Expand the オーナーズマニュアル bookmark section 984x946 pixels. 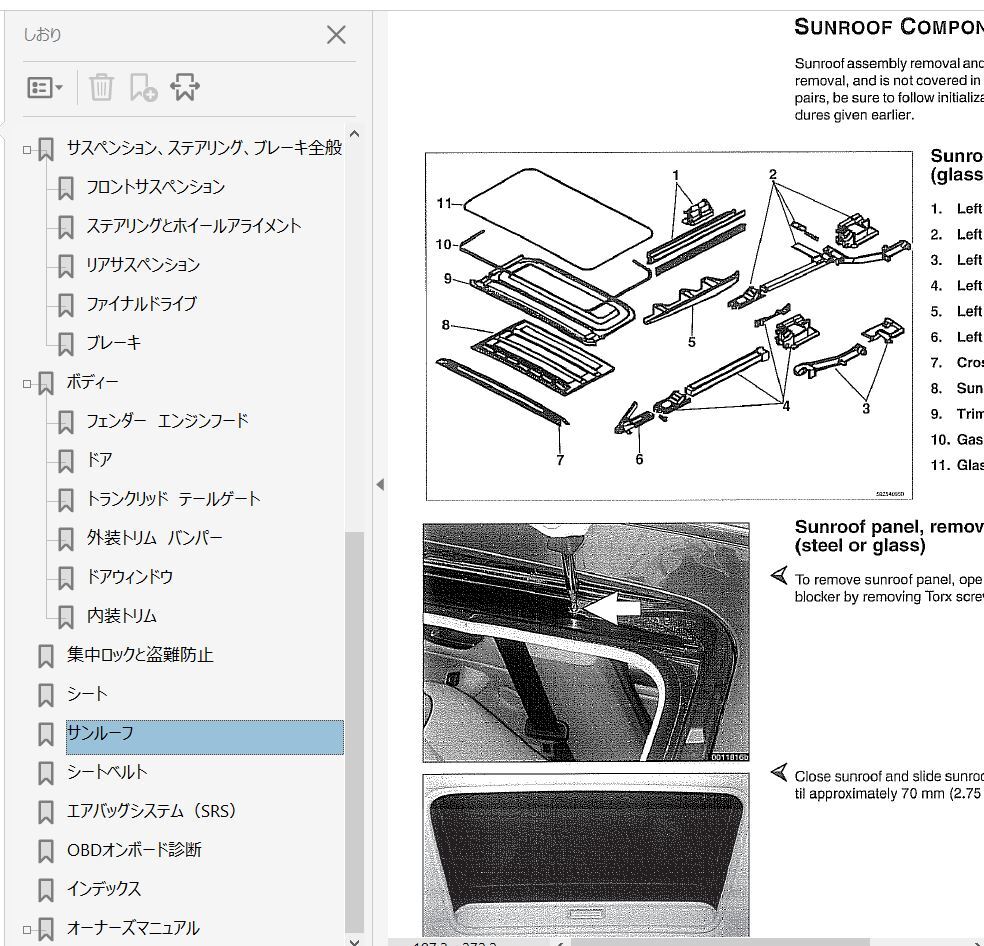point(27,929)
